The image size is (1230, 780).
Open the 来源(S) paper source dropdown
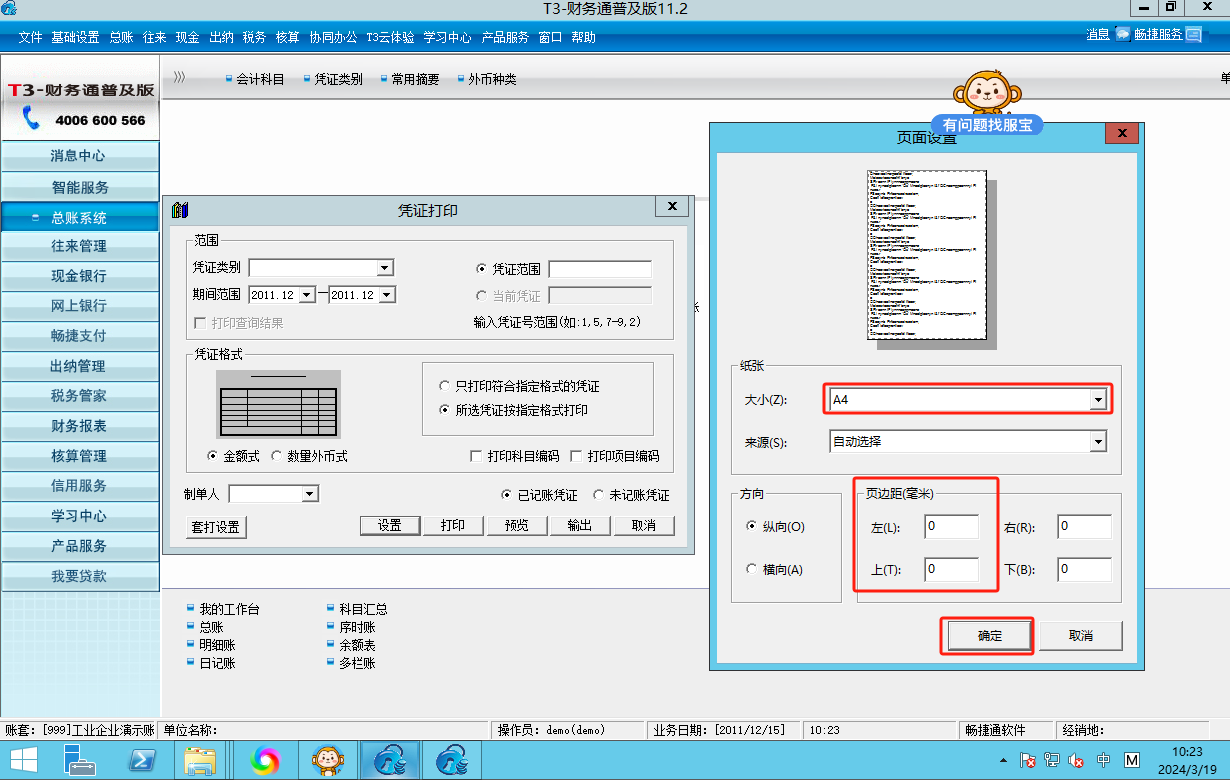point(1098,441)
